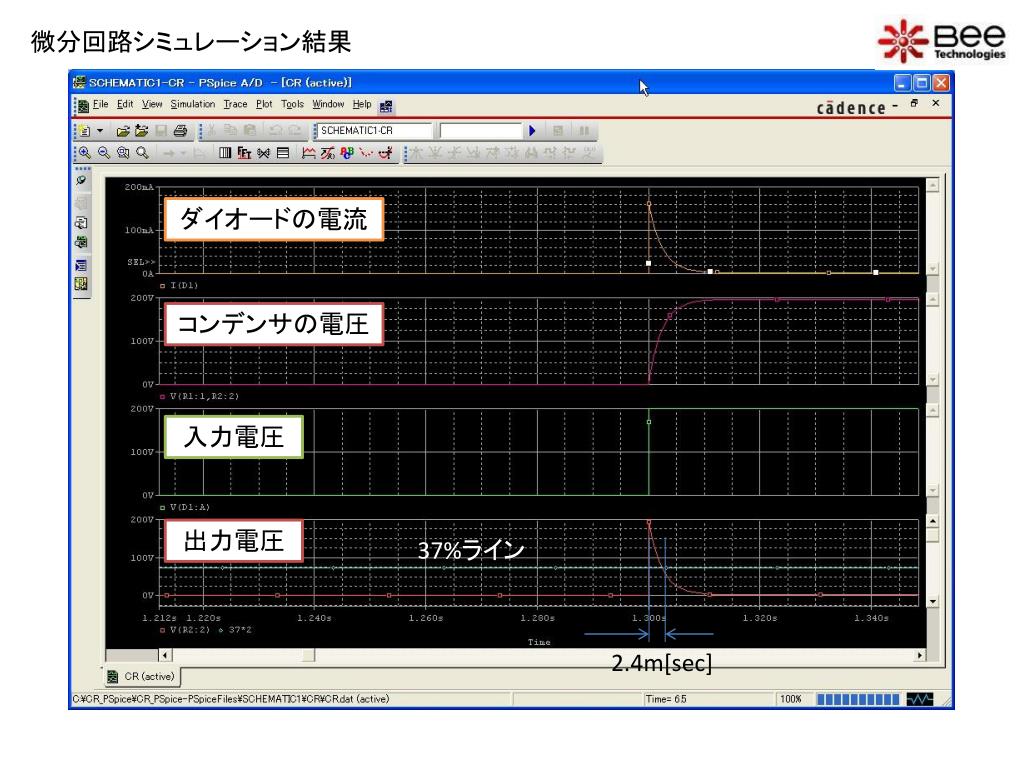Select the CR (active) tab
Viewport: 1024px width, 768px height.
[142, 677]
